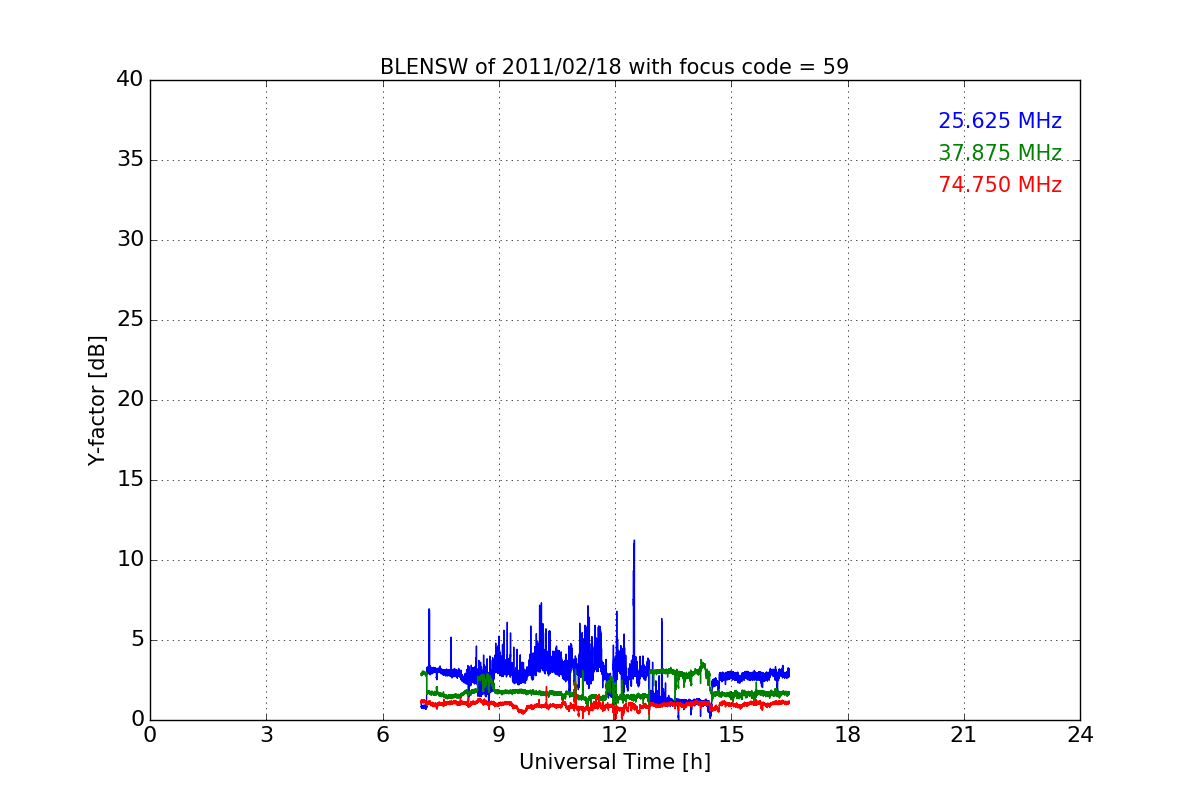This screenshot has width=1200, height=800.
Task: Click x-axis tick label 6
Action: 383,734
